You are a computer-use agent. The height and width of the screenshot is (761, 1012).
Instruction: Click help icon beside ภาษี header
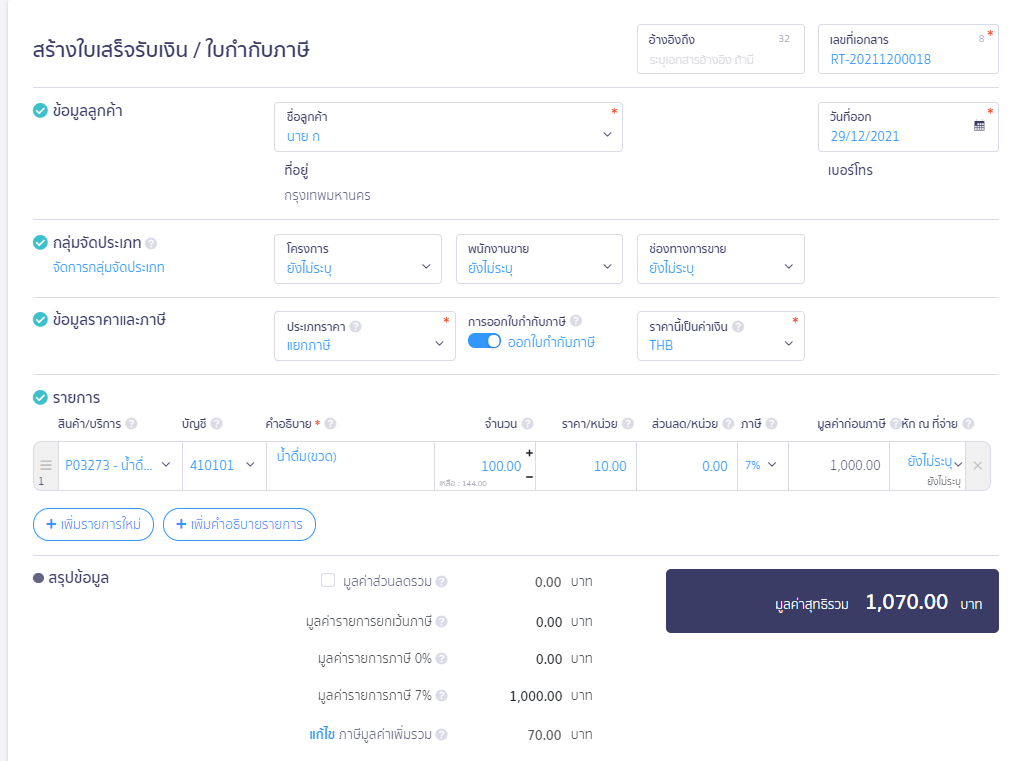tap(771, 423)
